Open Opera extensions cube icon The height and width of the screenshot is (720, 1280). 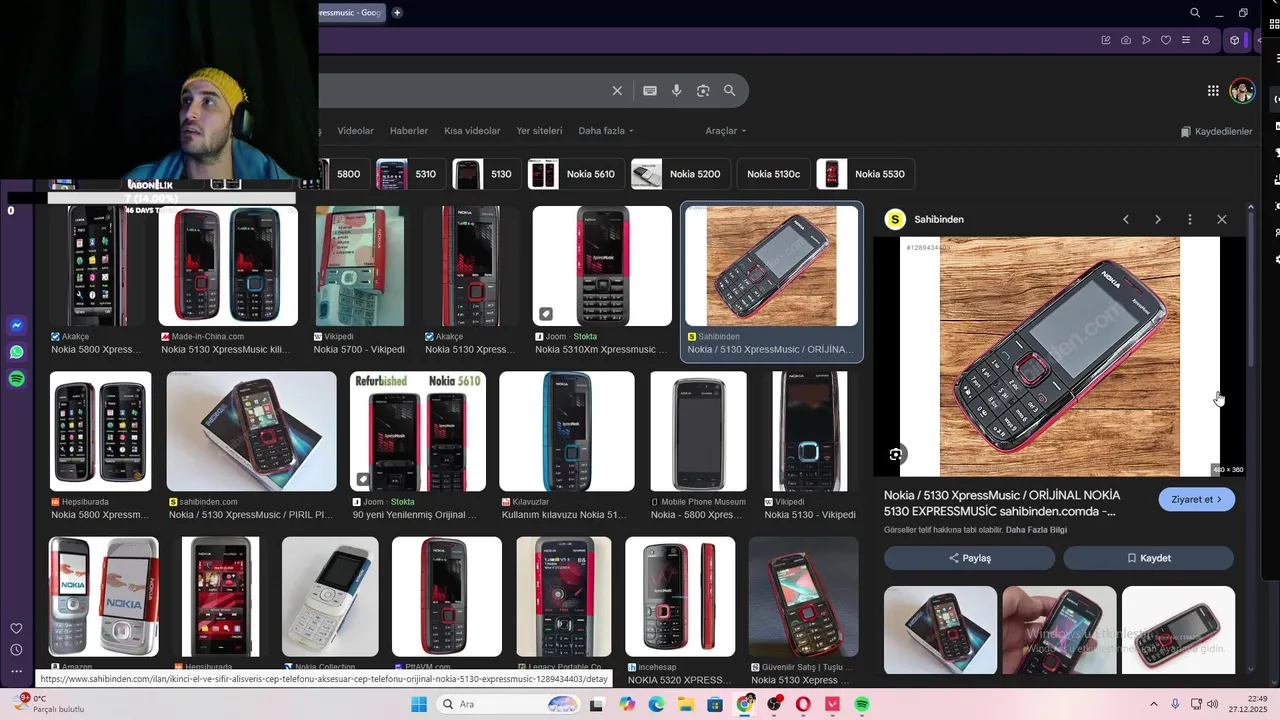[1235, 40]
